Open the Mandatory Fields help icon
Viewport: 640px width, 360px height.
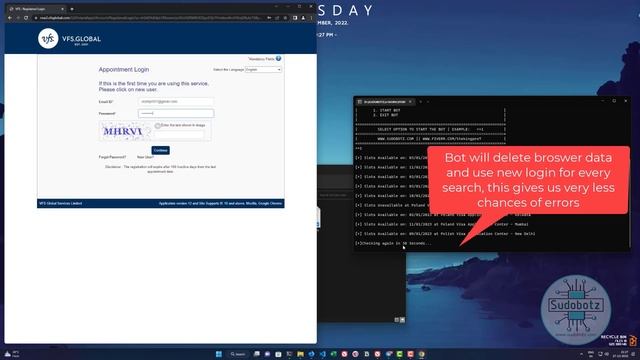point(278,59)
